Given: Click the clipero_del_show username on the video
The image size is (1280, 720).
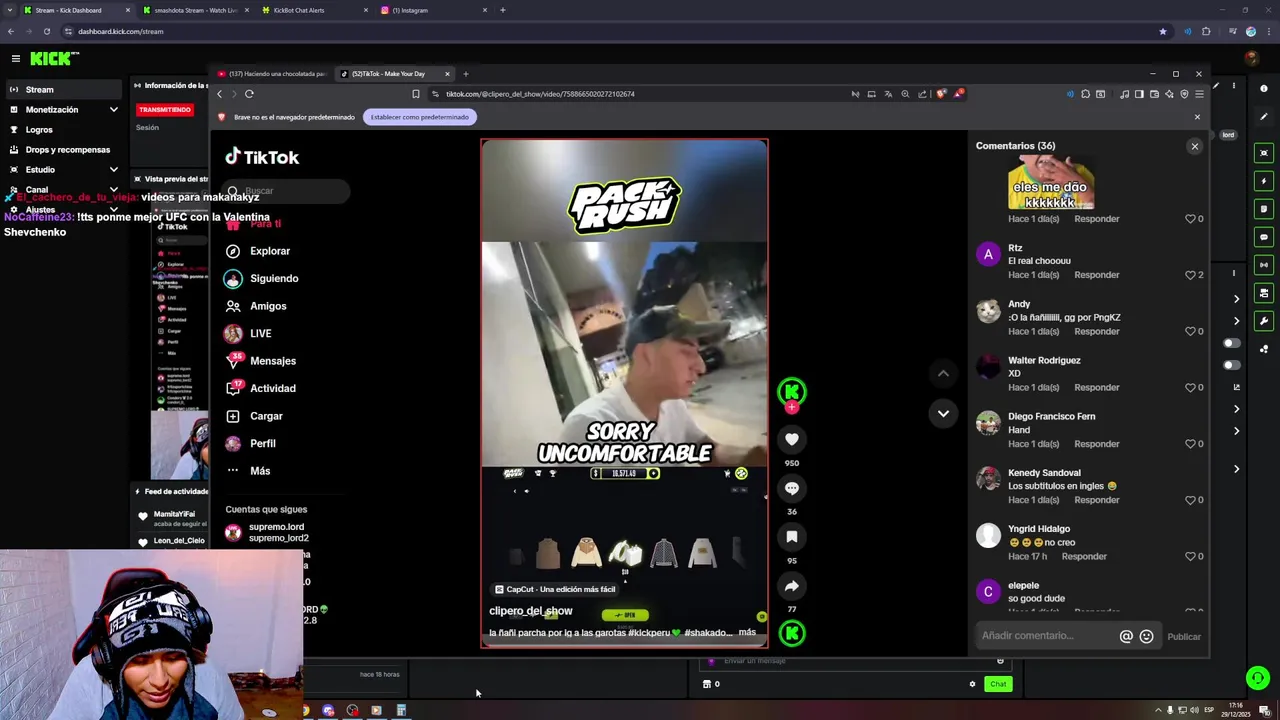Looking at the screenshot, I should [x=531, y=611].
